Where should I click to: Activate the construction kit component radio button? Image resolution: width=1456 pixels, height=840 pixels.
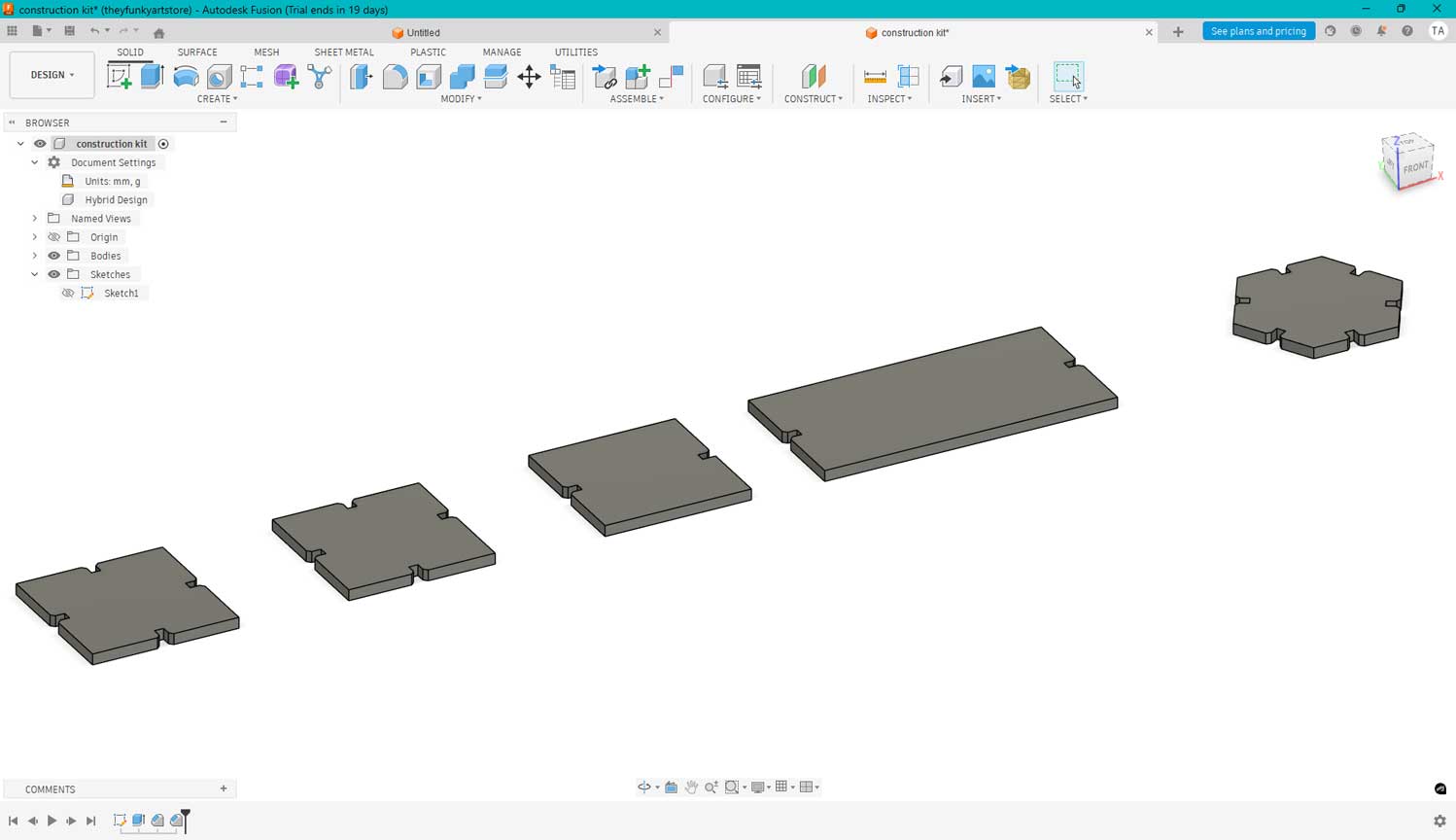163,144
